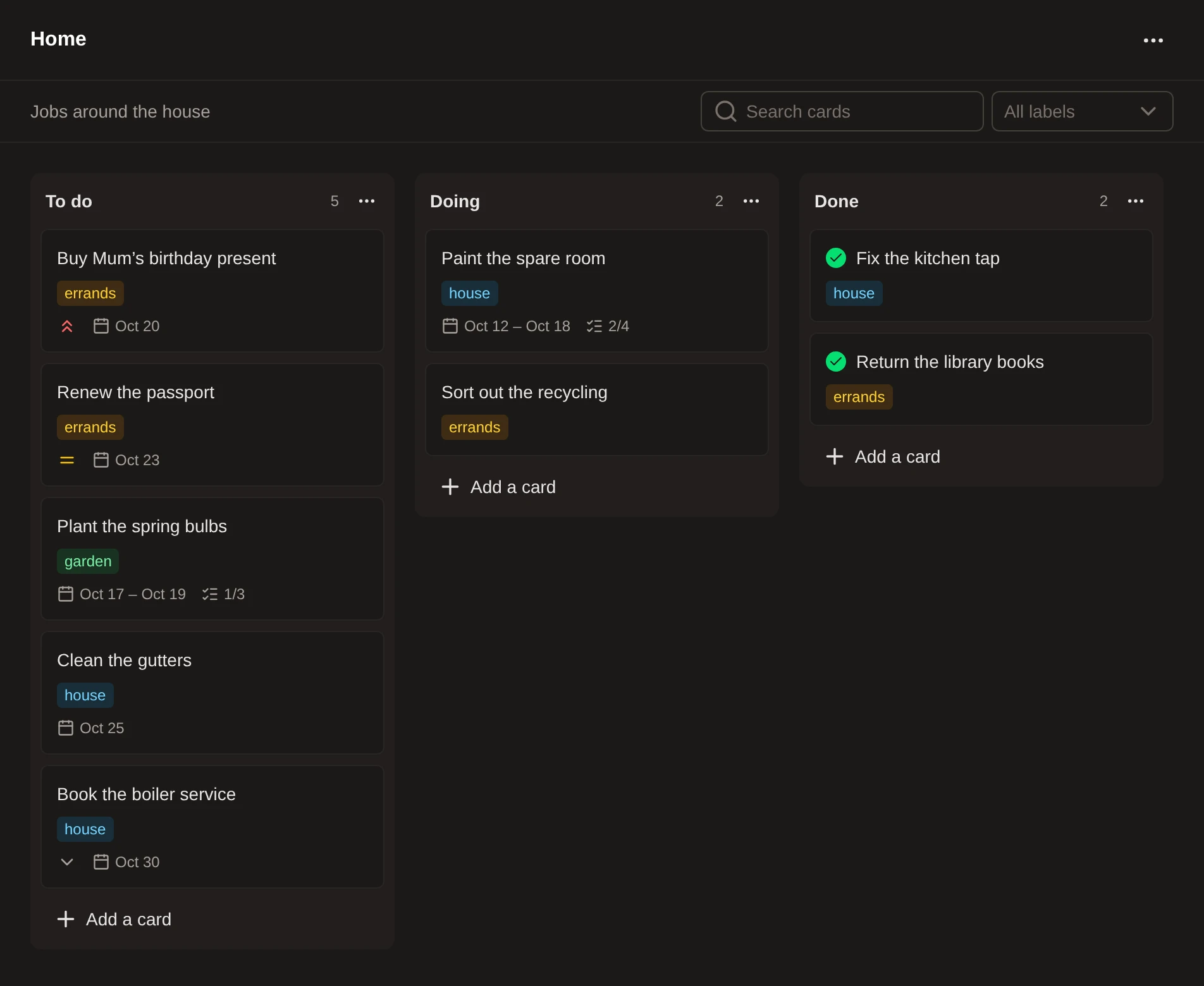Screen dimensions: 1204x986
Task: Open the Doing column options menu
Action: (x=751, y=201)
